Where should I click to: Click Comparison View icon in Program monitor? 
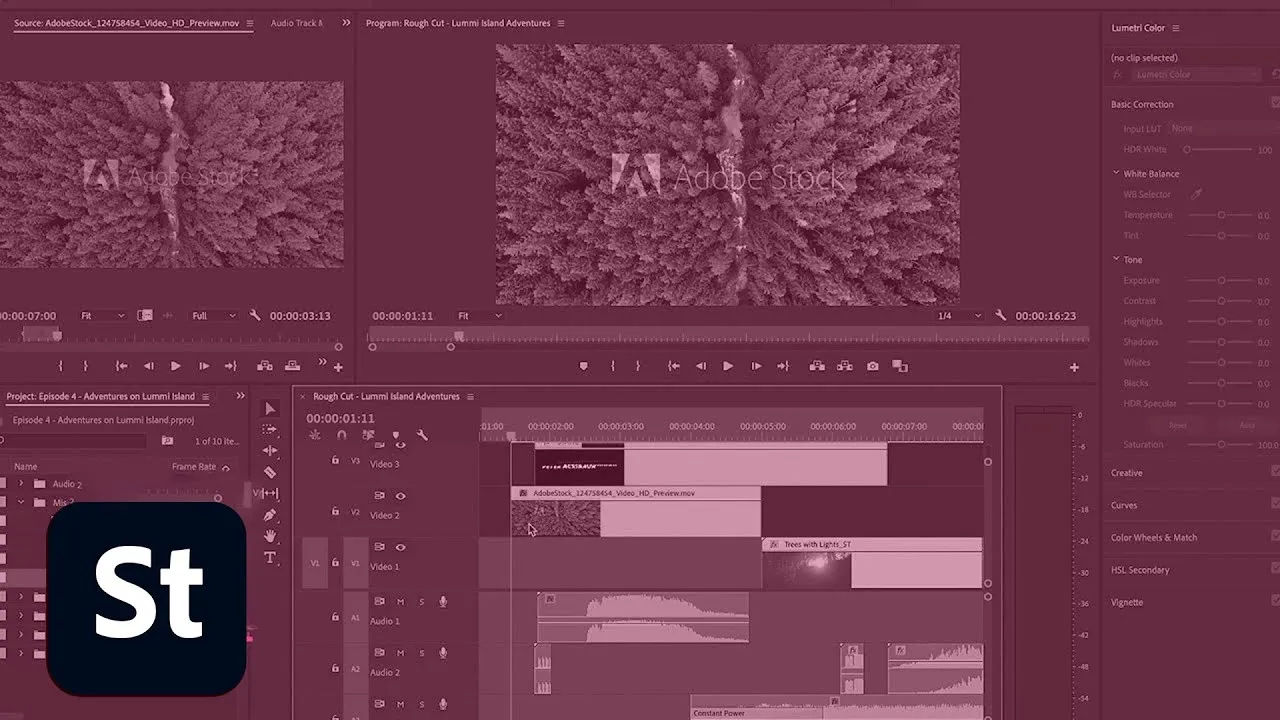900,366
